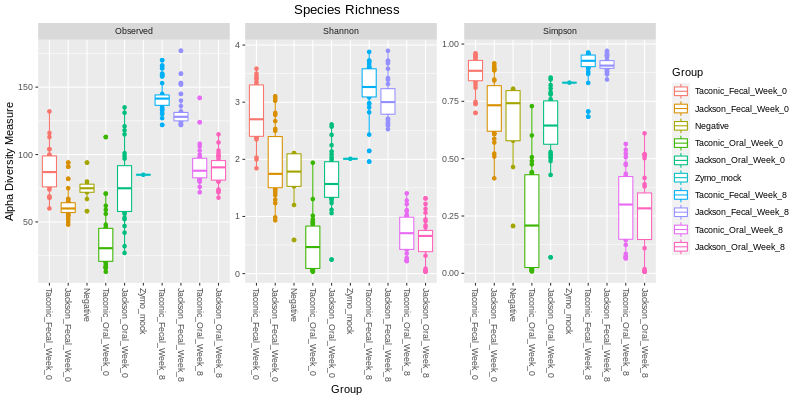Screen dimensions: 800x400
Task: Click the Group x-axis title
Action: click(x=347, y=390)
